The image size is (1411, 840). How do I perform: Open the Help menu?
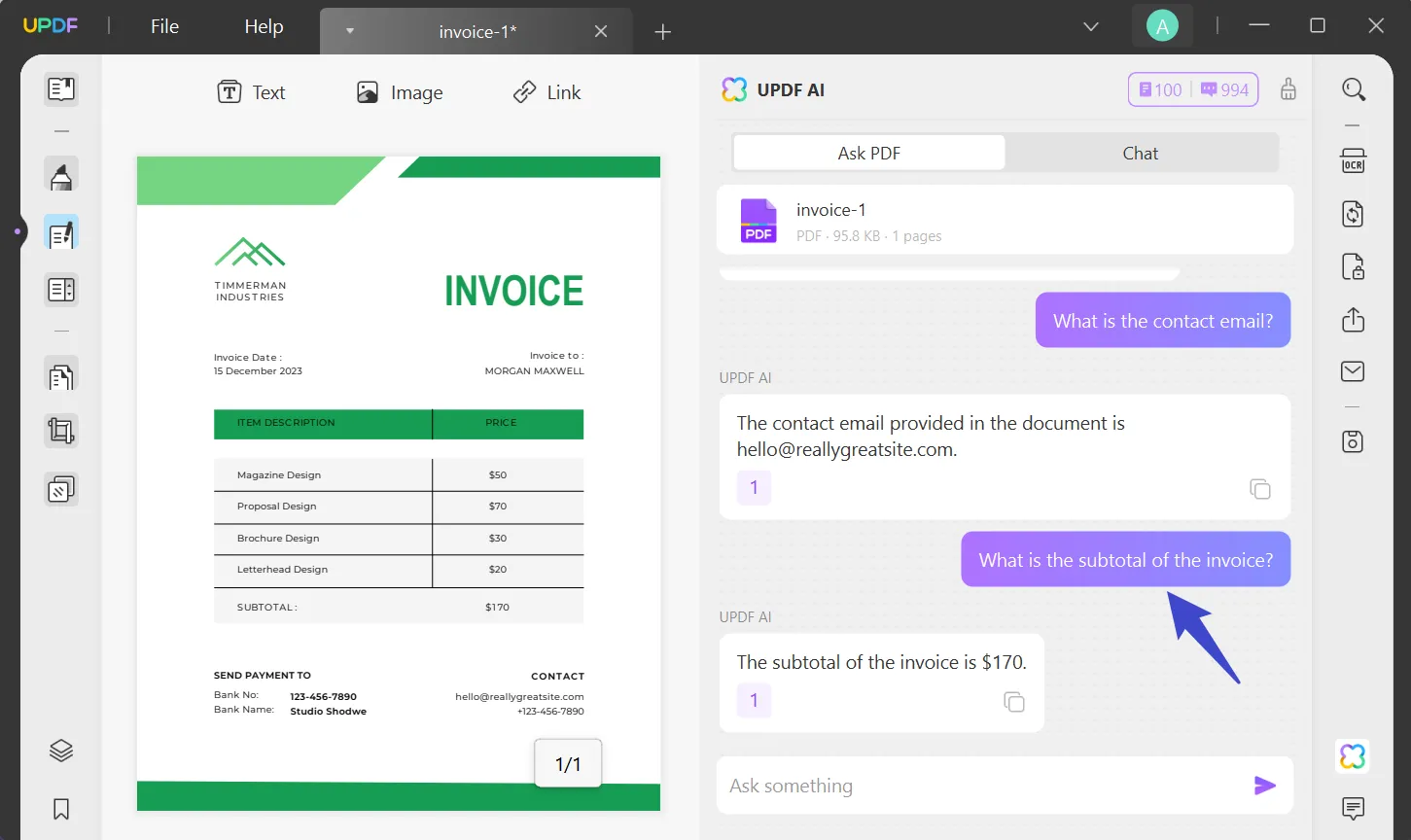(x=264, y=26)
